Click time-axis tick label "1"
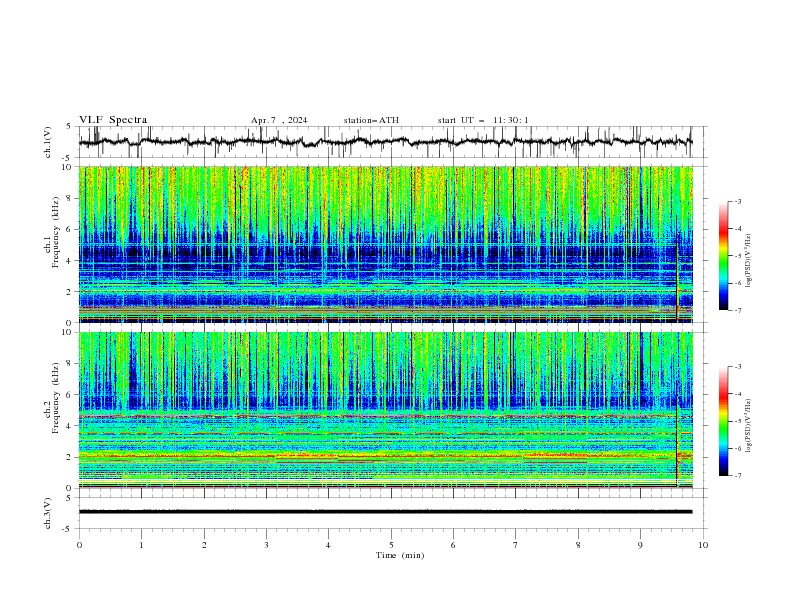 click(x=141, y=545)
